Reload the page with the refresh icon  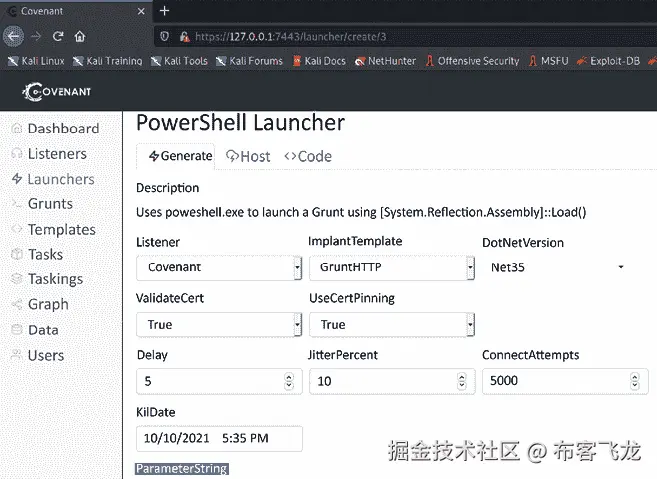pyautogui.click(x=58, y=36)
